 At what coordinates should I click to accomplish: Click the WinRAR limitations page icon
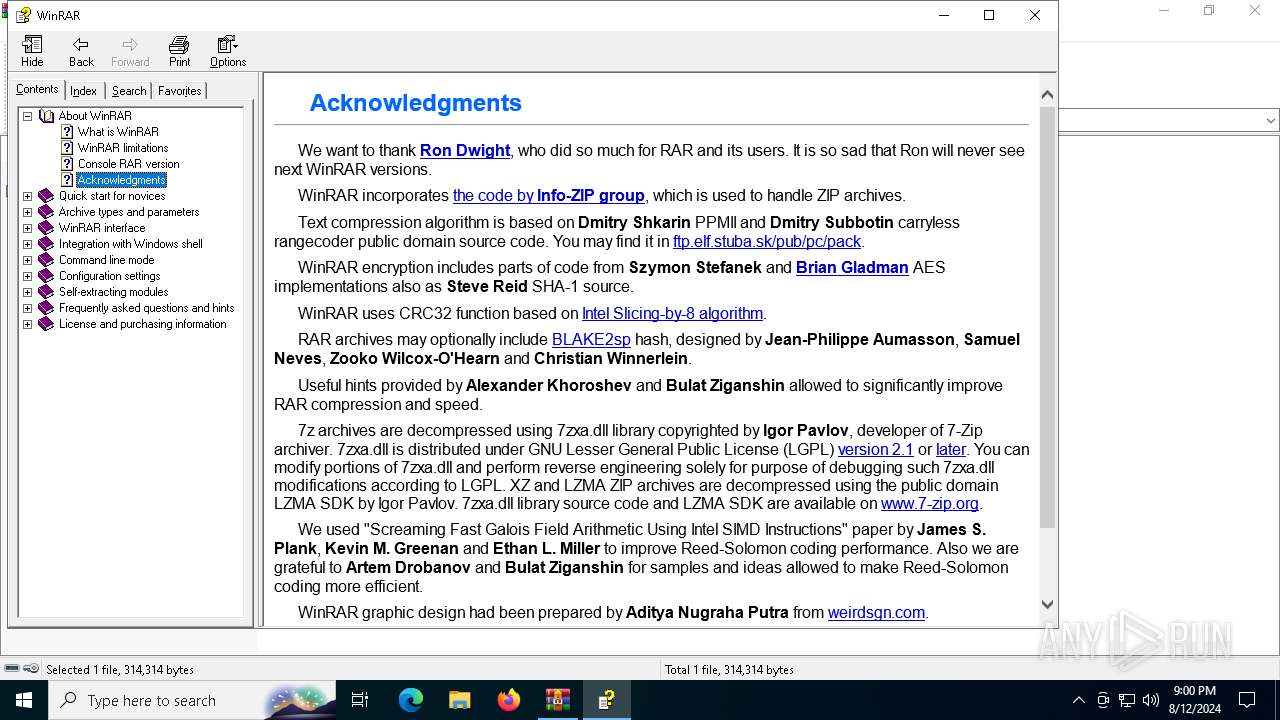(x=67, y=148)
